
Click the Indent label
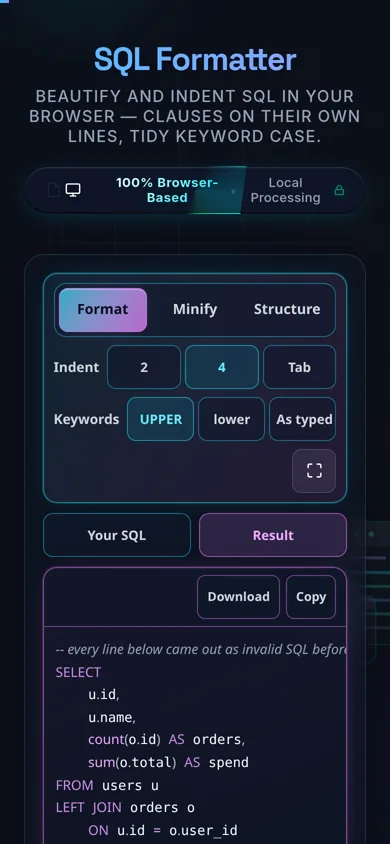[x=76, y=367]
